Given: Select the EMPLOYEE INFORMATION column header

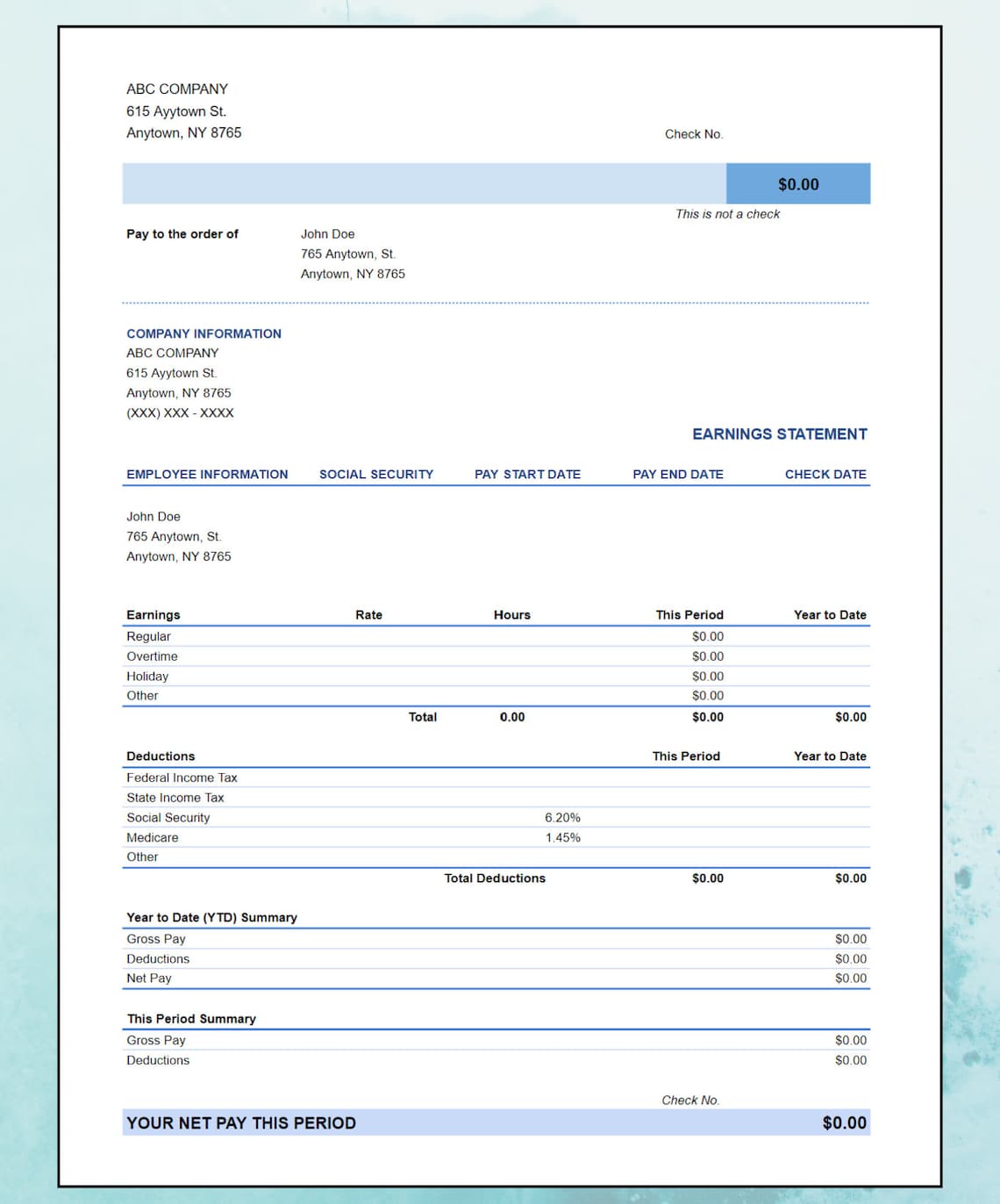Looking at the screenshot, I should coord(207,474).
